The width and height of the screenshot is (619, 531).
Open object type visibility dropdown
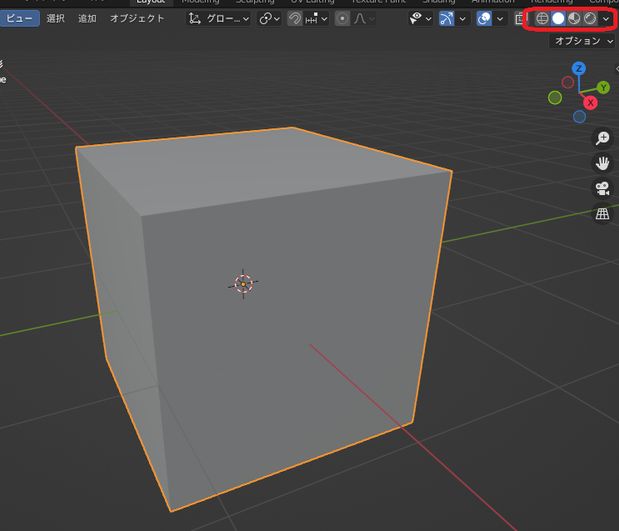pyautogui.click(x=420, y=19)
